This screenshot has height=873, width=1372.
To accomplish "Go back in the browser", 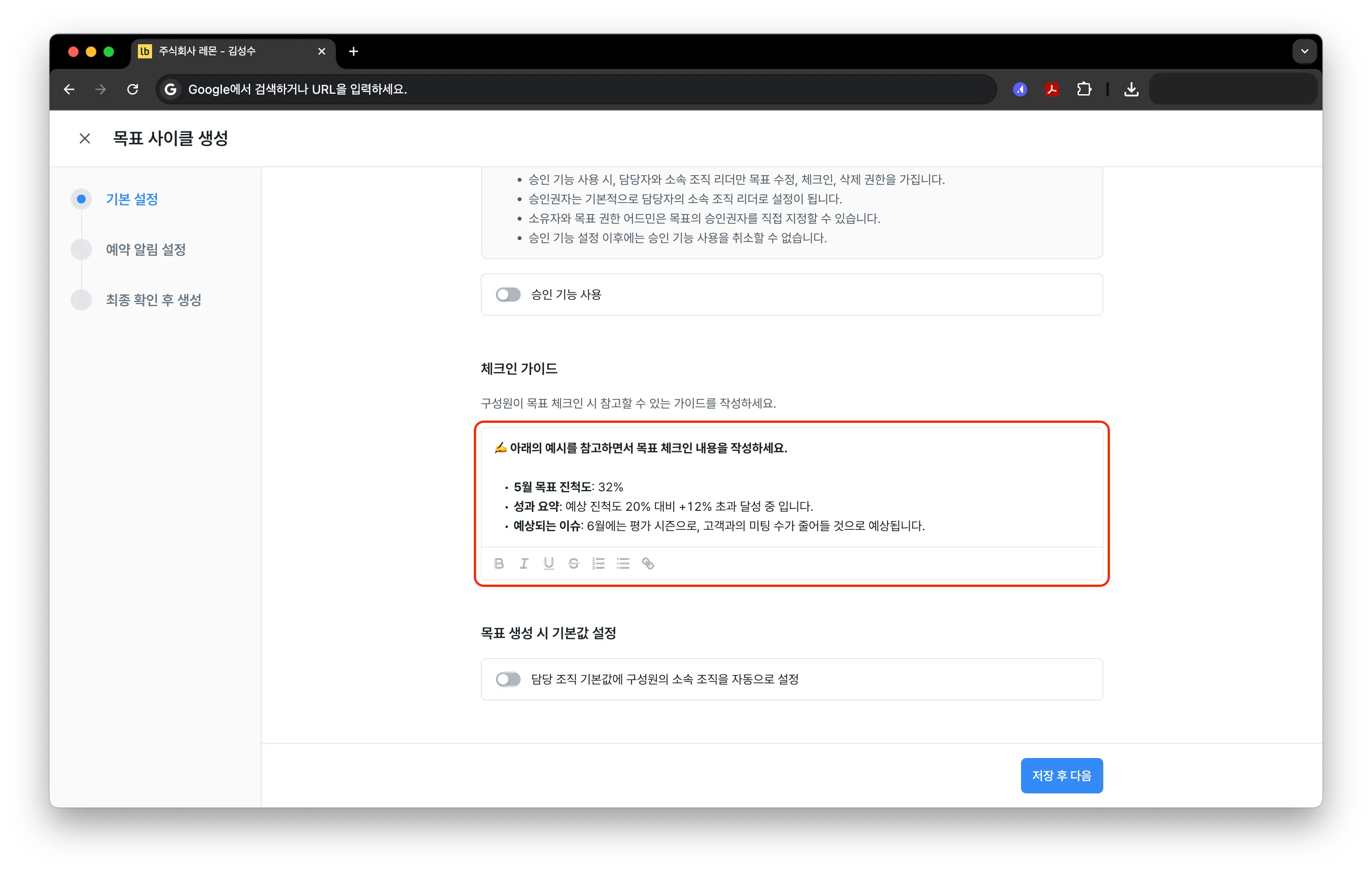I will 69,89.
